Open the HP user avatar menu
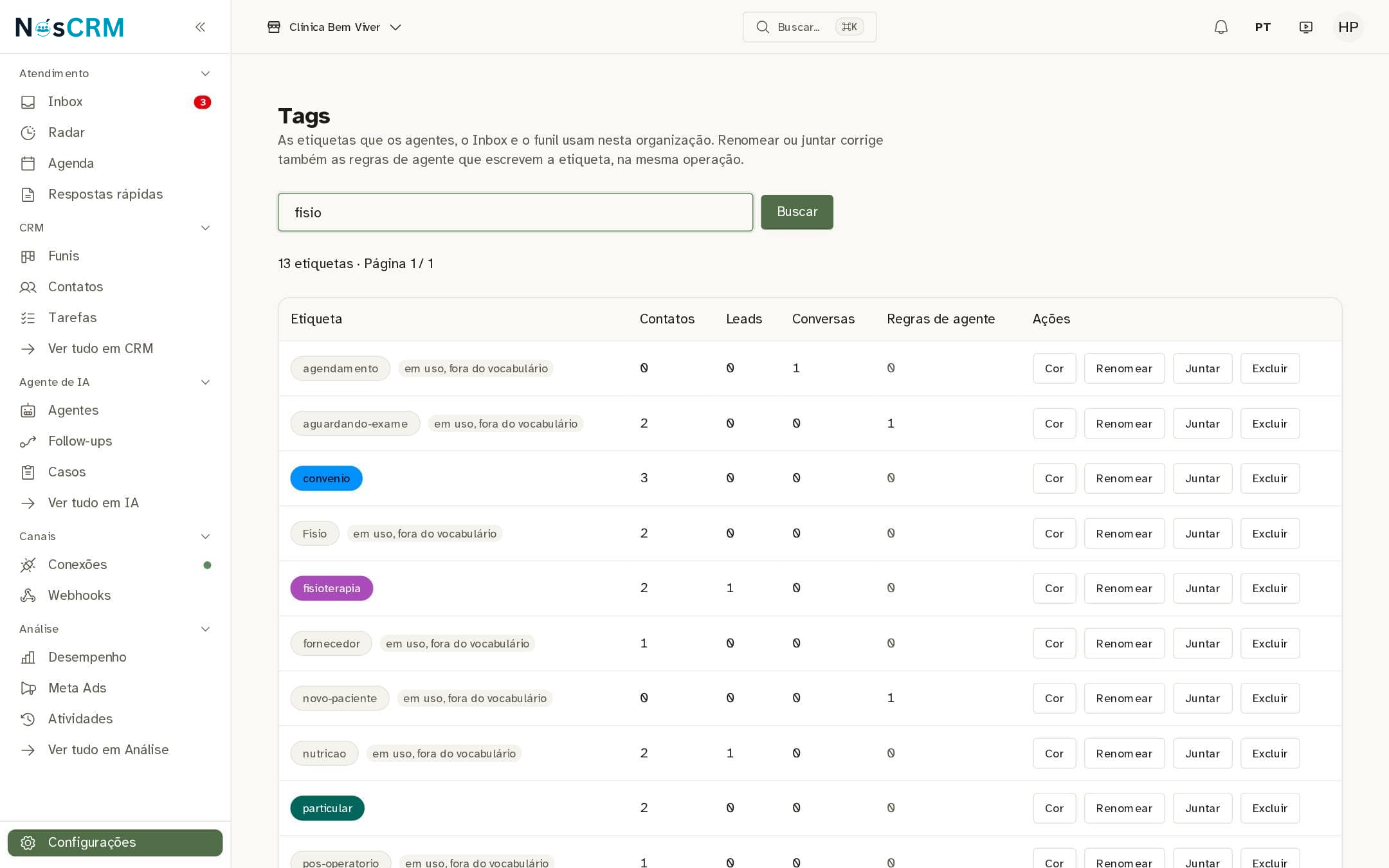1389x868 pixels. [x=1348, y=27]
